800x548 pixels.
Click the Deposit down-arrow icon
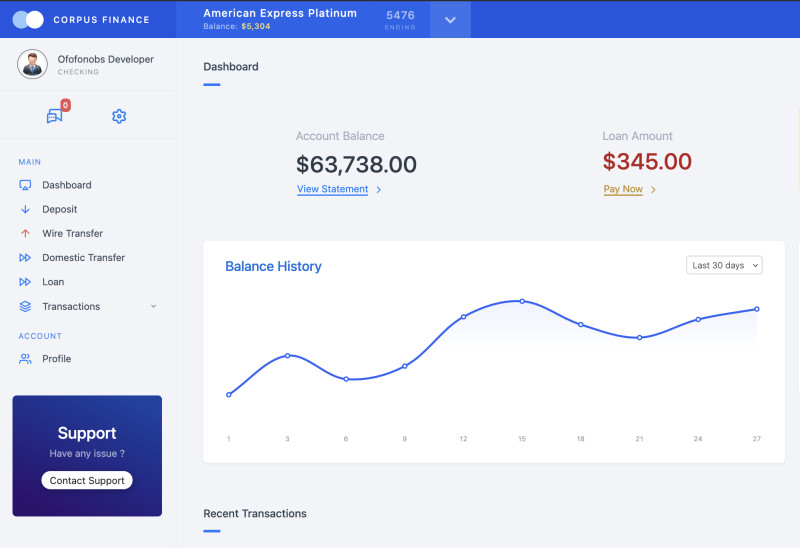(25, 209)
